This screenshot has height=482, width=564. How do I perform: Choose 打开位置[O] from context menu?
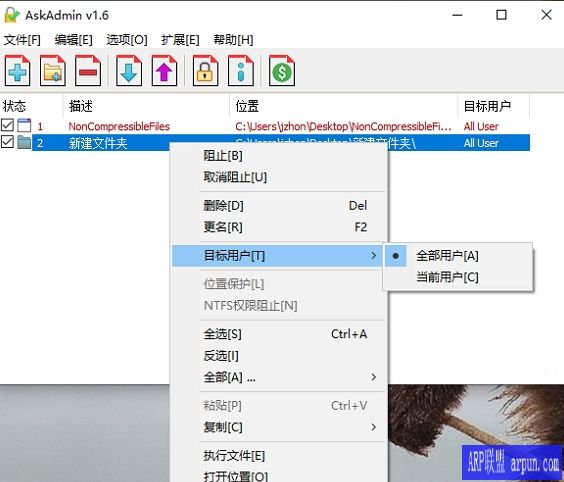point(277,476)
